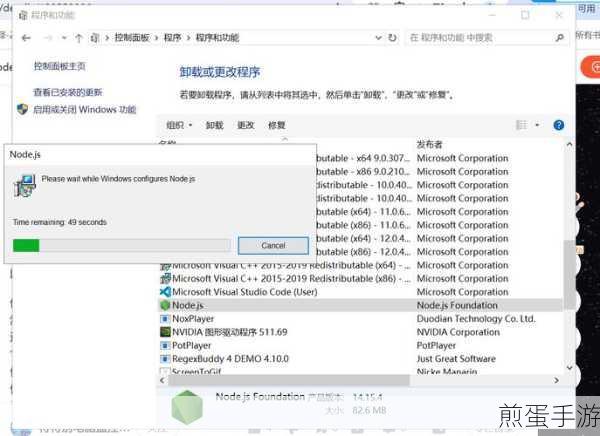Screen dimensions: 600x436
Task: Click 程序 breadcrumb in address bar
Action: (172, 38)
